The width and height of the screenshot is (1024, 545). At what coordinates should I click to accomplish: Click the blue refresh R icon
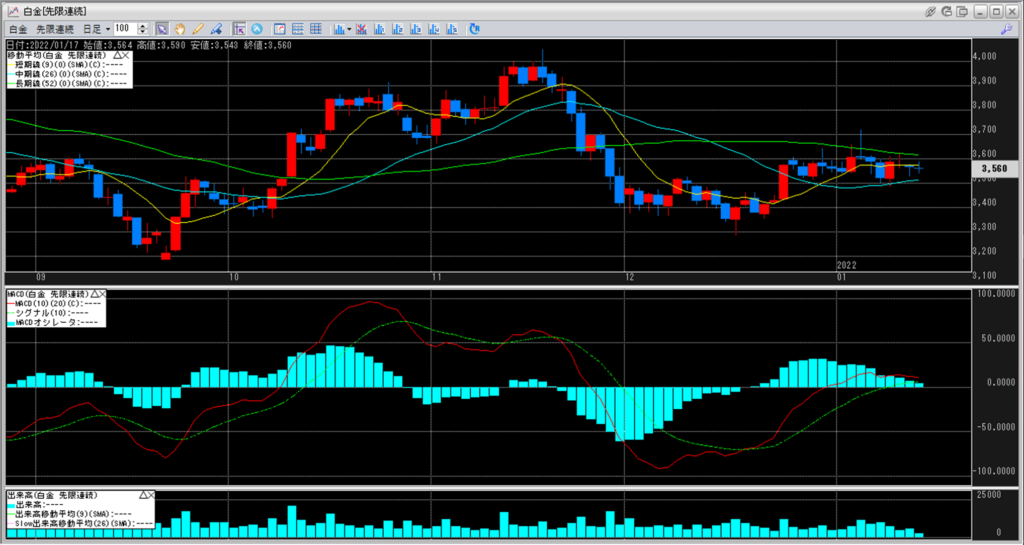pos(475,29)
